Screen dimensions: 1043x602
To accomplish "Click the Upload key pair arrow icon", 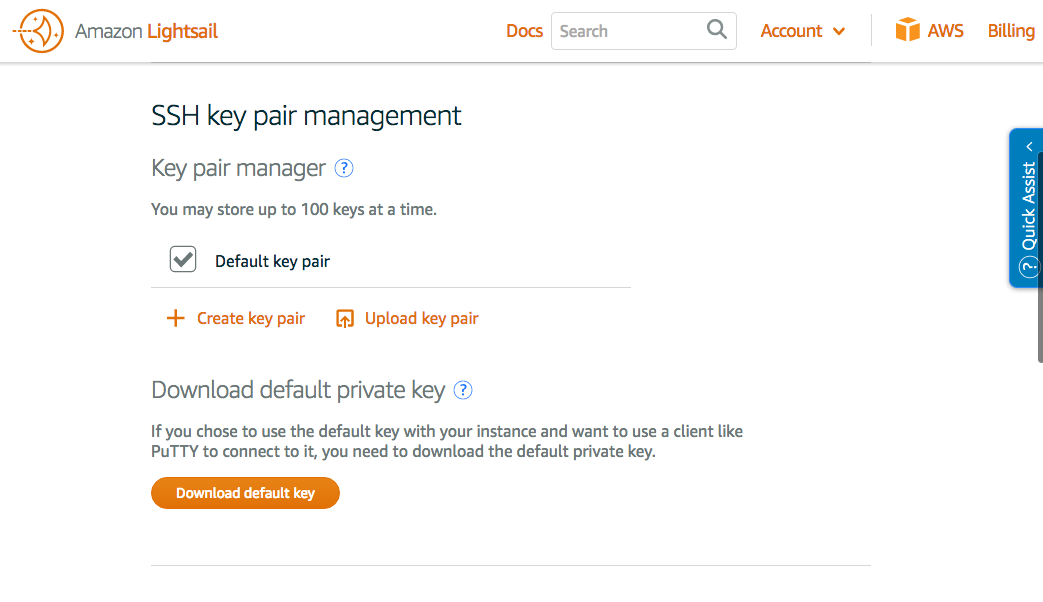I will point(345,319).
